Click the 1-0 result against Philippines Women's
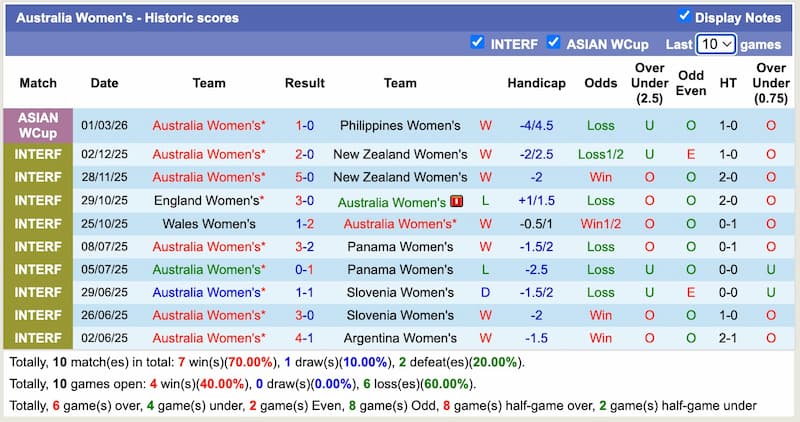The width and height of the screenshot is (800, 422). 304,126
